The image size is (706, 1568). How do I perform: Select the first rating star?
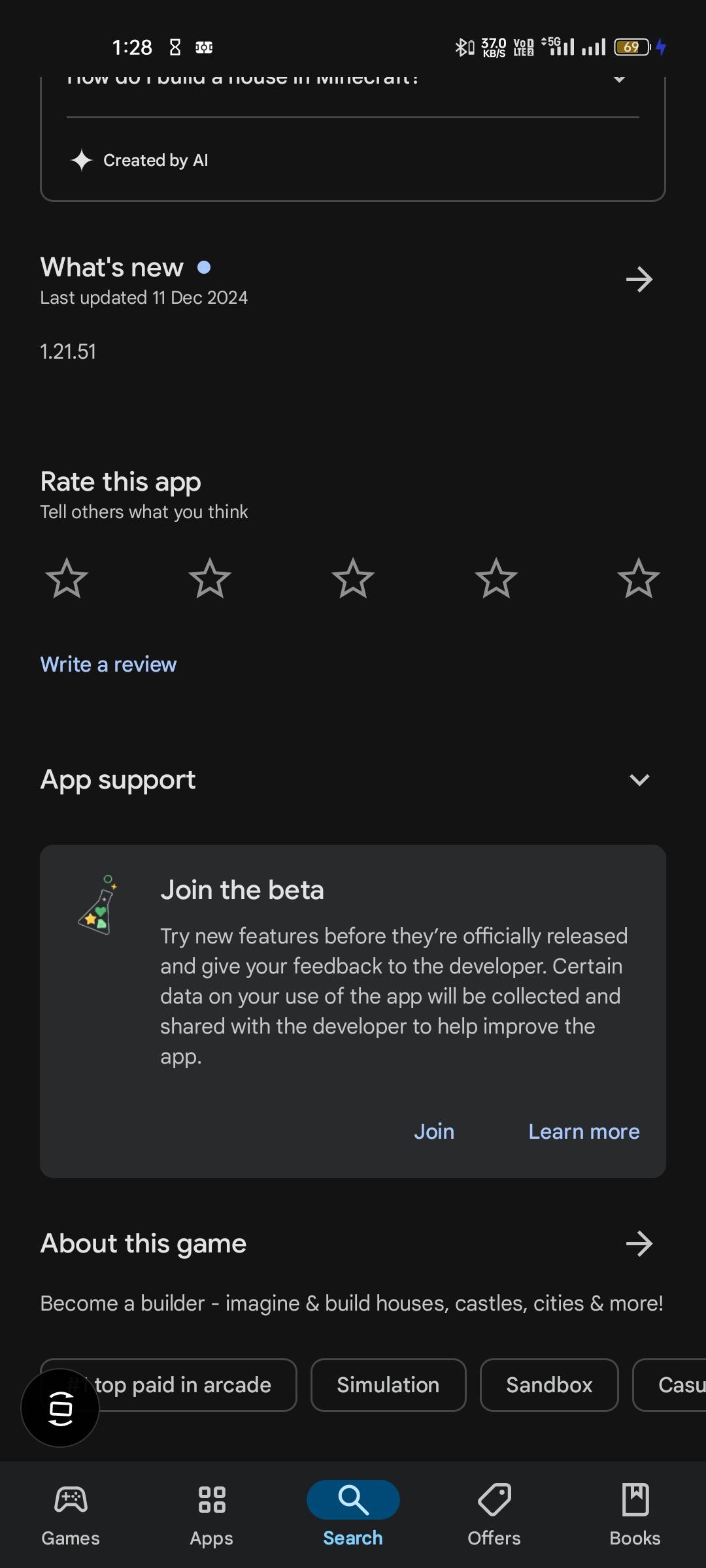tap(67, 578)
